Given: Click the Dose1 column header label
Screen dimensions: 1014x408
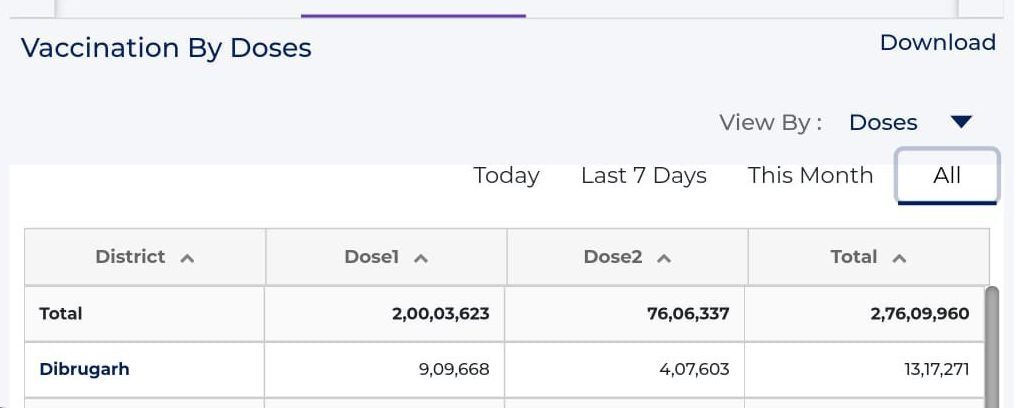Looking at the screenshot, I should 371,257.
